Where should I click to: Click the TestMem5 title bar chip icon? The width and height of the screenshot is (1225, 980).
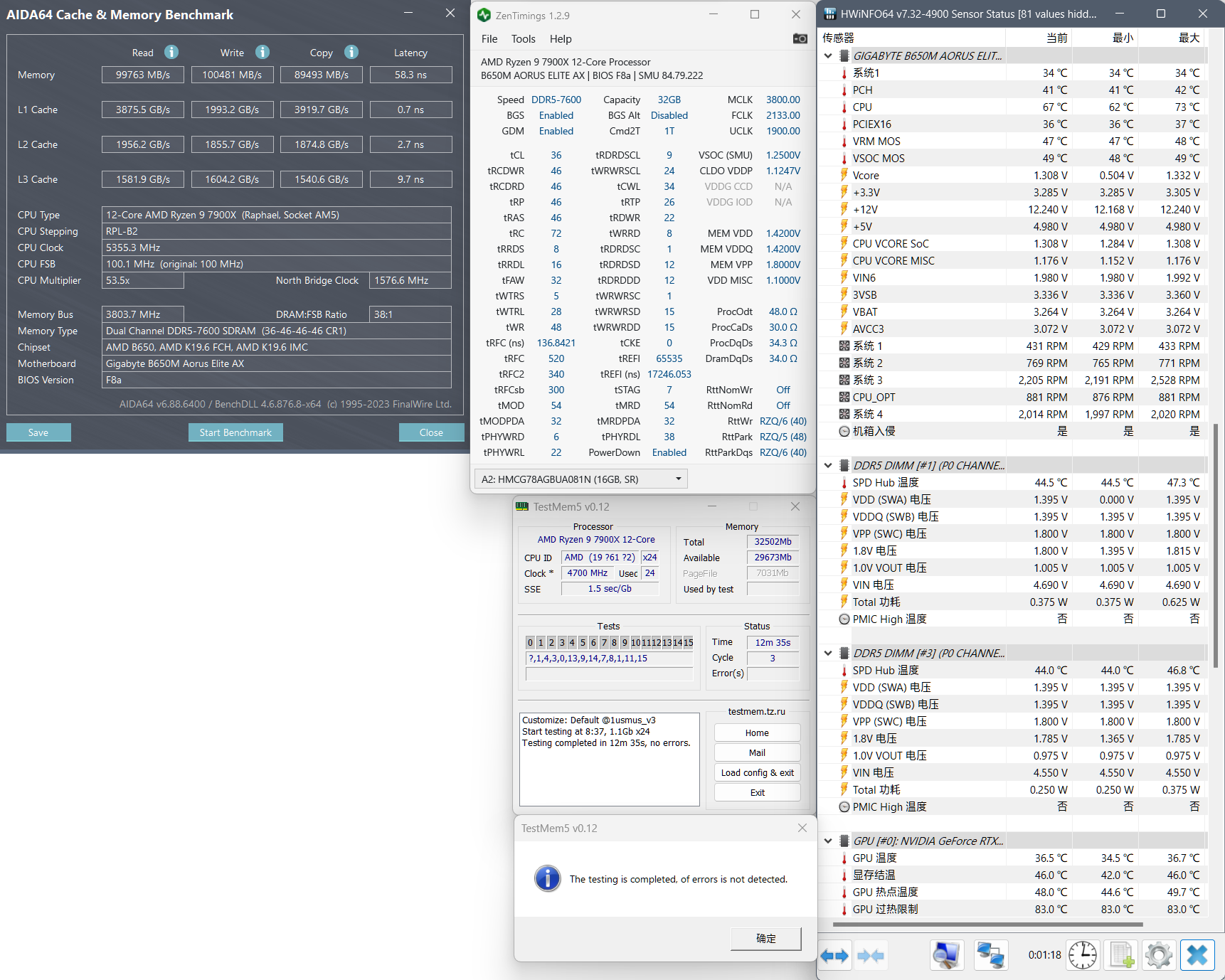[522, 506]
